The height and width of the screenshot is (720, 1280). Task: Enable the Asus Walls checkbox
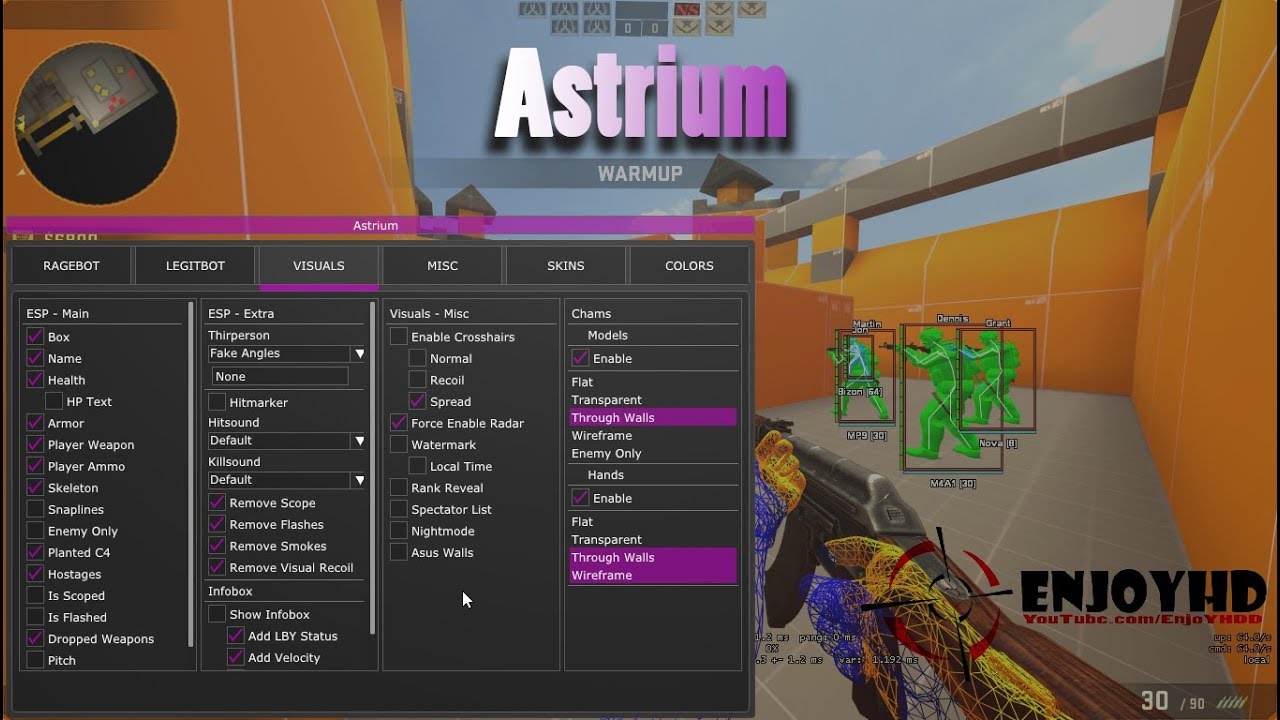click(x=399, y=552)
